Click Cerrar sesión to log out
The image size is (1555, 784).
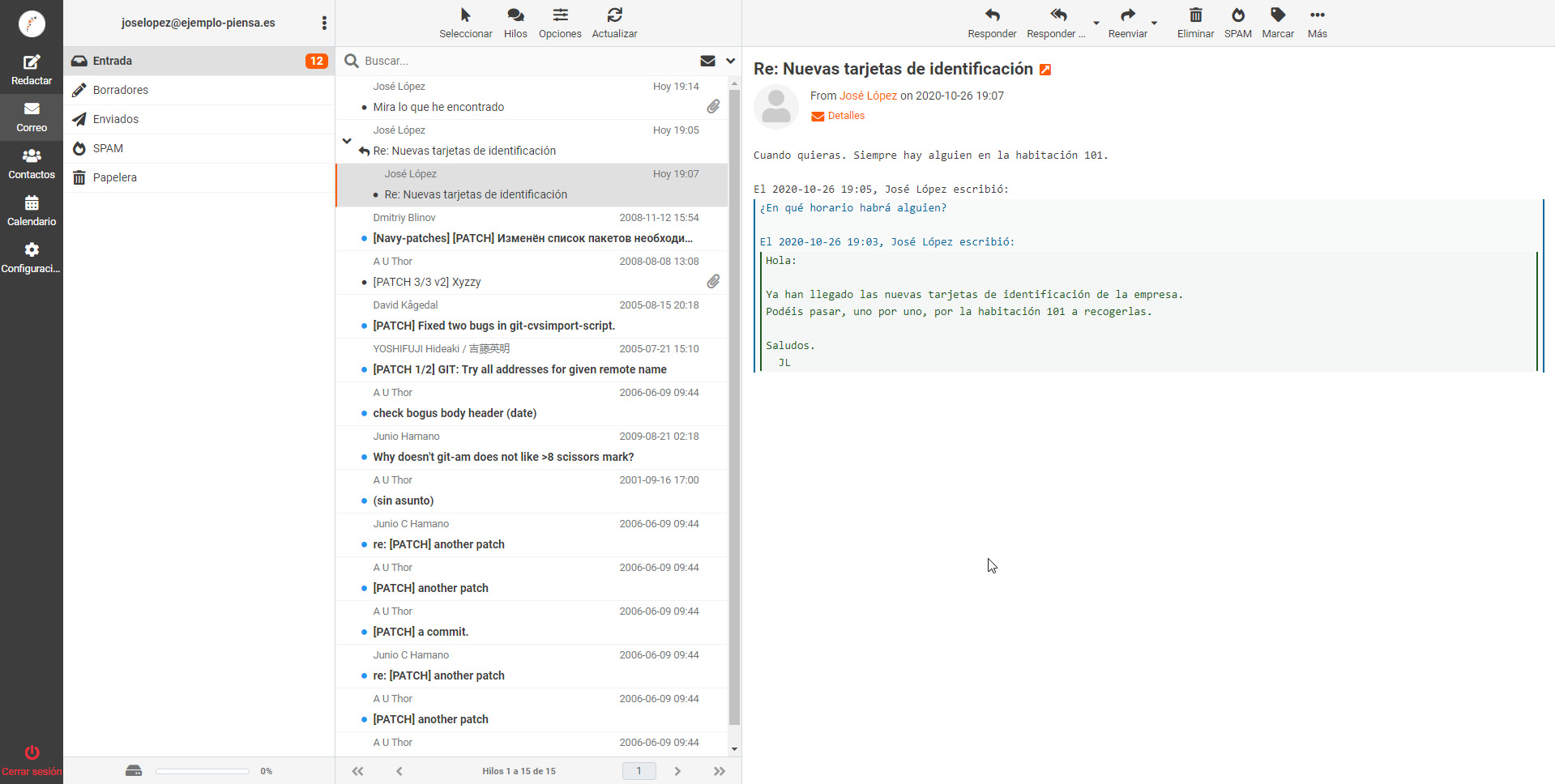tap(32, 761)
